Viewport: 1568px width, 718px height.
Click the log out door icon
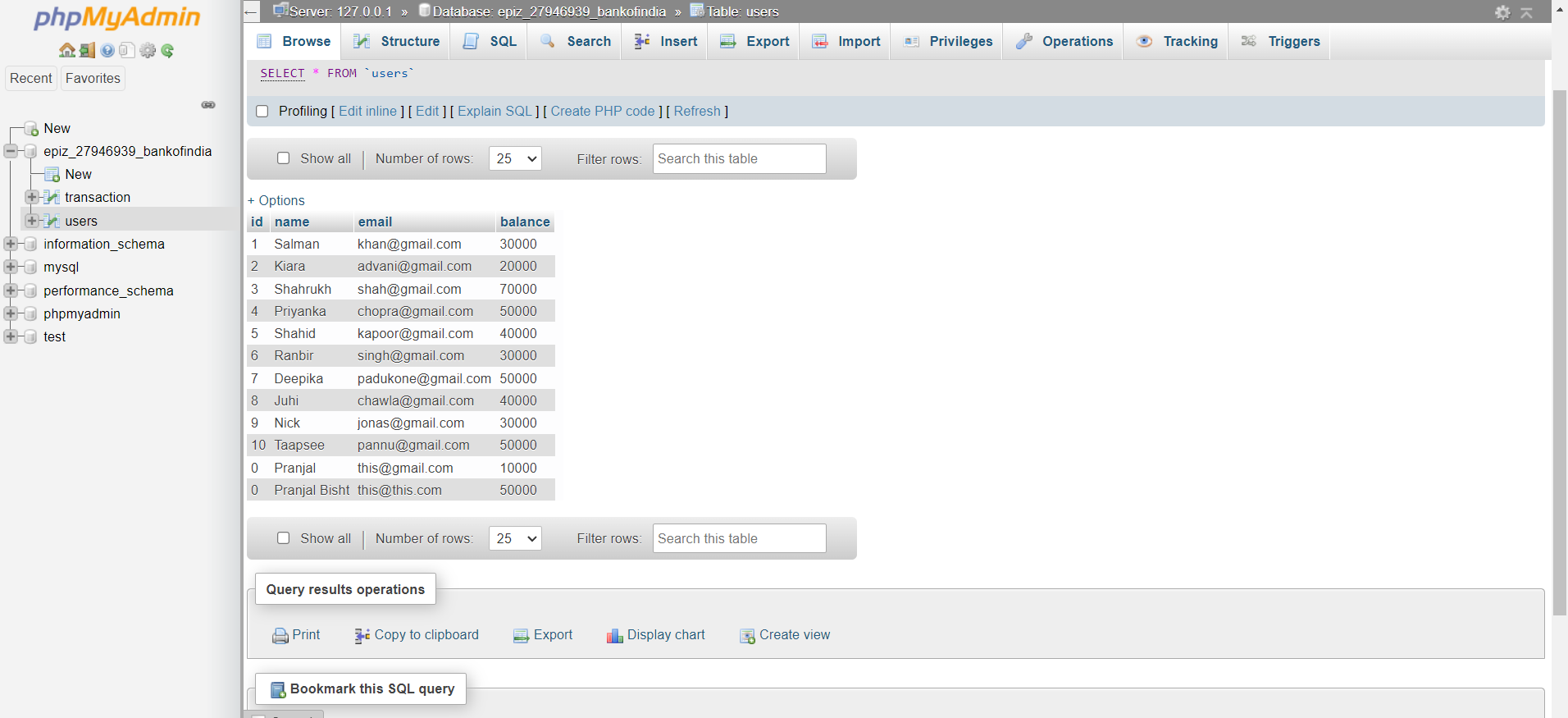(x=88, y=50)
